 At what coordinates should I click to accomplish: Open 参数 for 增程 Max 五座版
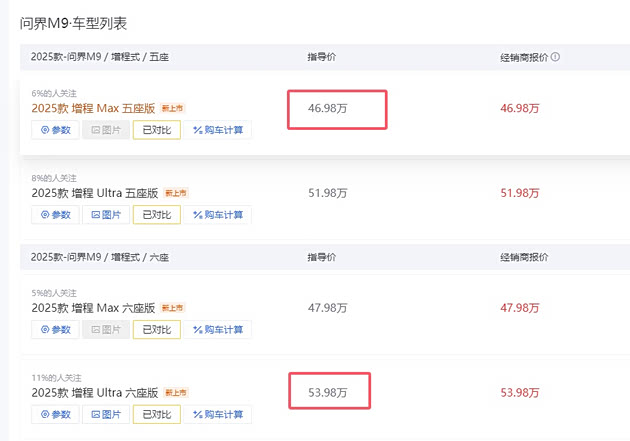pyautogui.click(x=56, y=130)
